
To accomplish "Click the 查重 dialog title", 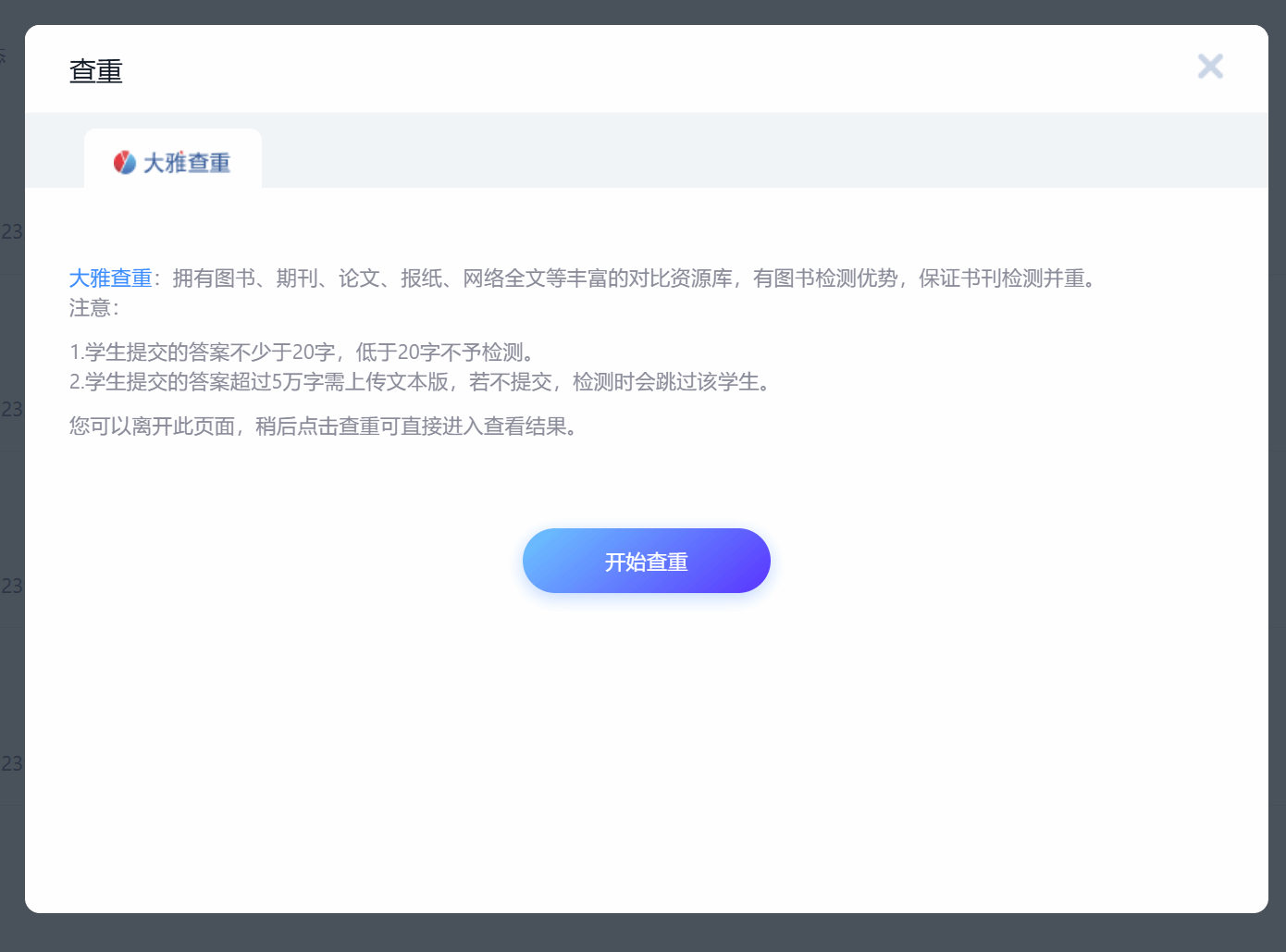I will coord(95,71).
